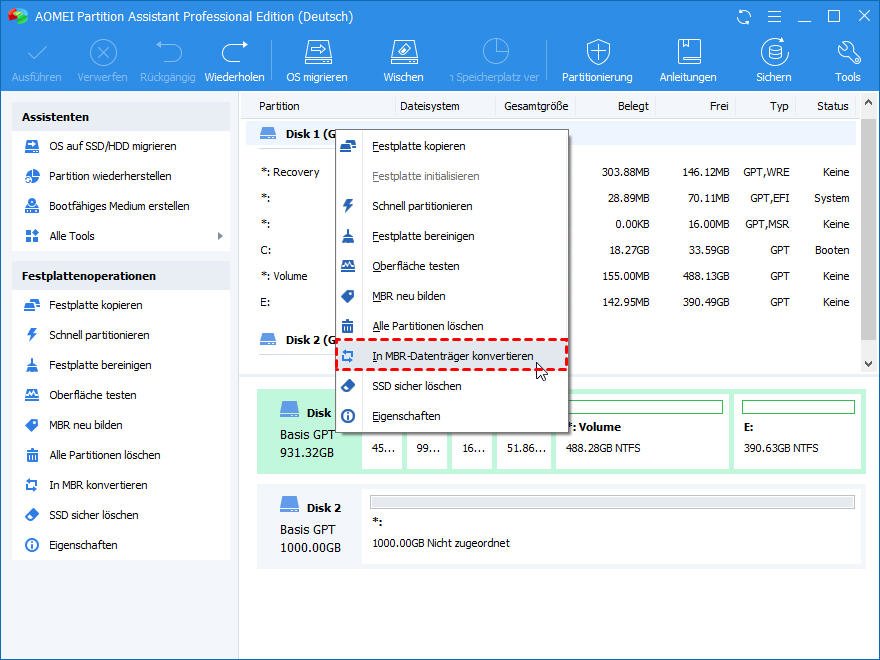Click the refresh icon in title bar
Screen dimensions: 880x660
coord(744,17)
